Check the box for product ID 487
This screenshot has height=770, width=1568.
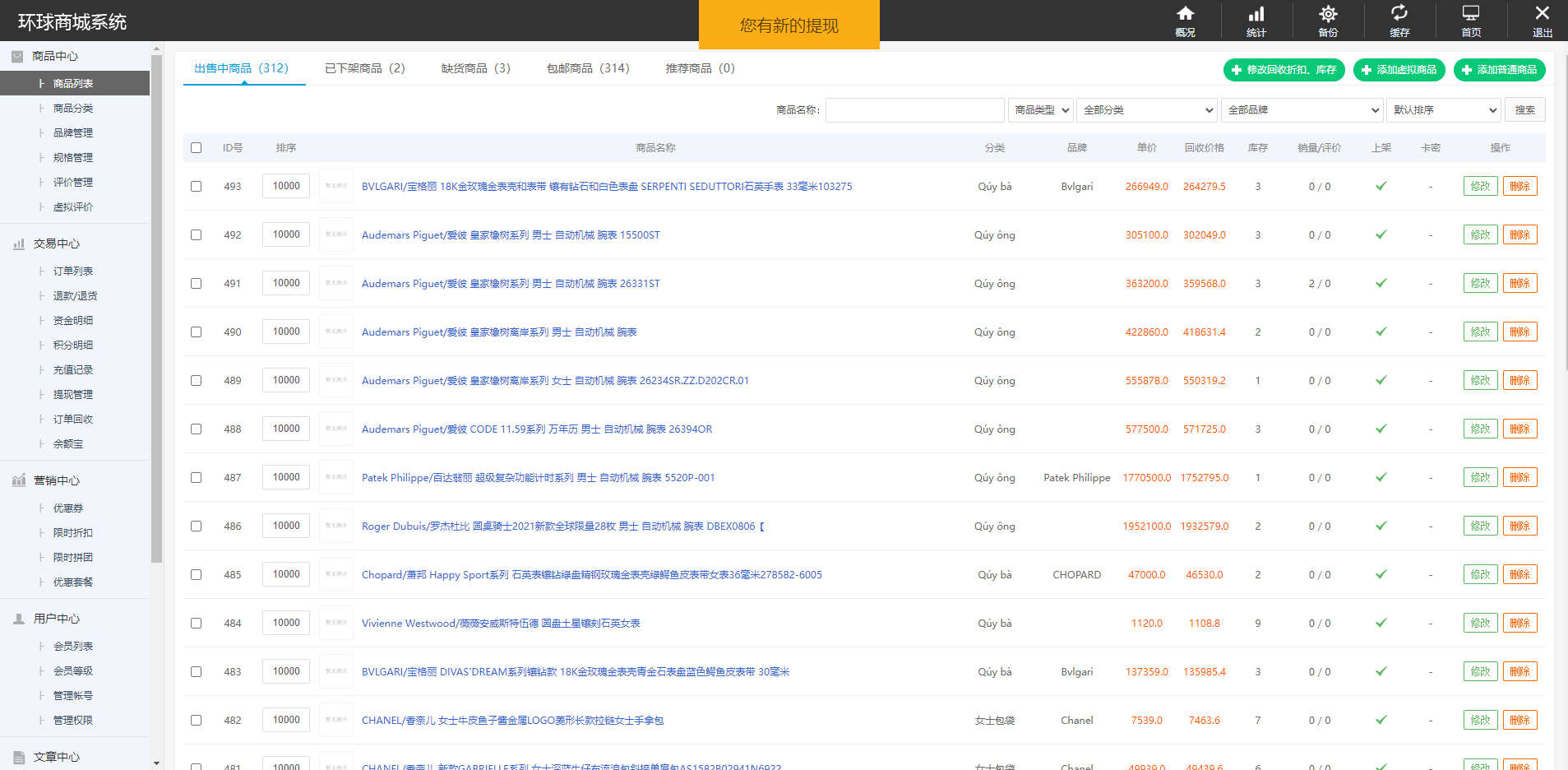click(196, 477)
